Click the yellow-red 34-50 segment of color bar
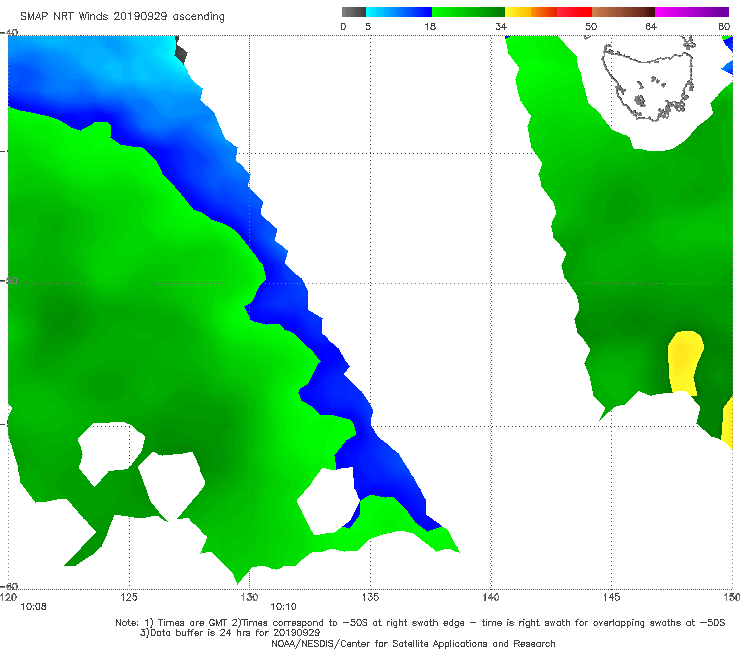 coord(548,12)
